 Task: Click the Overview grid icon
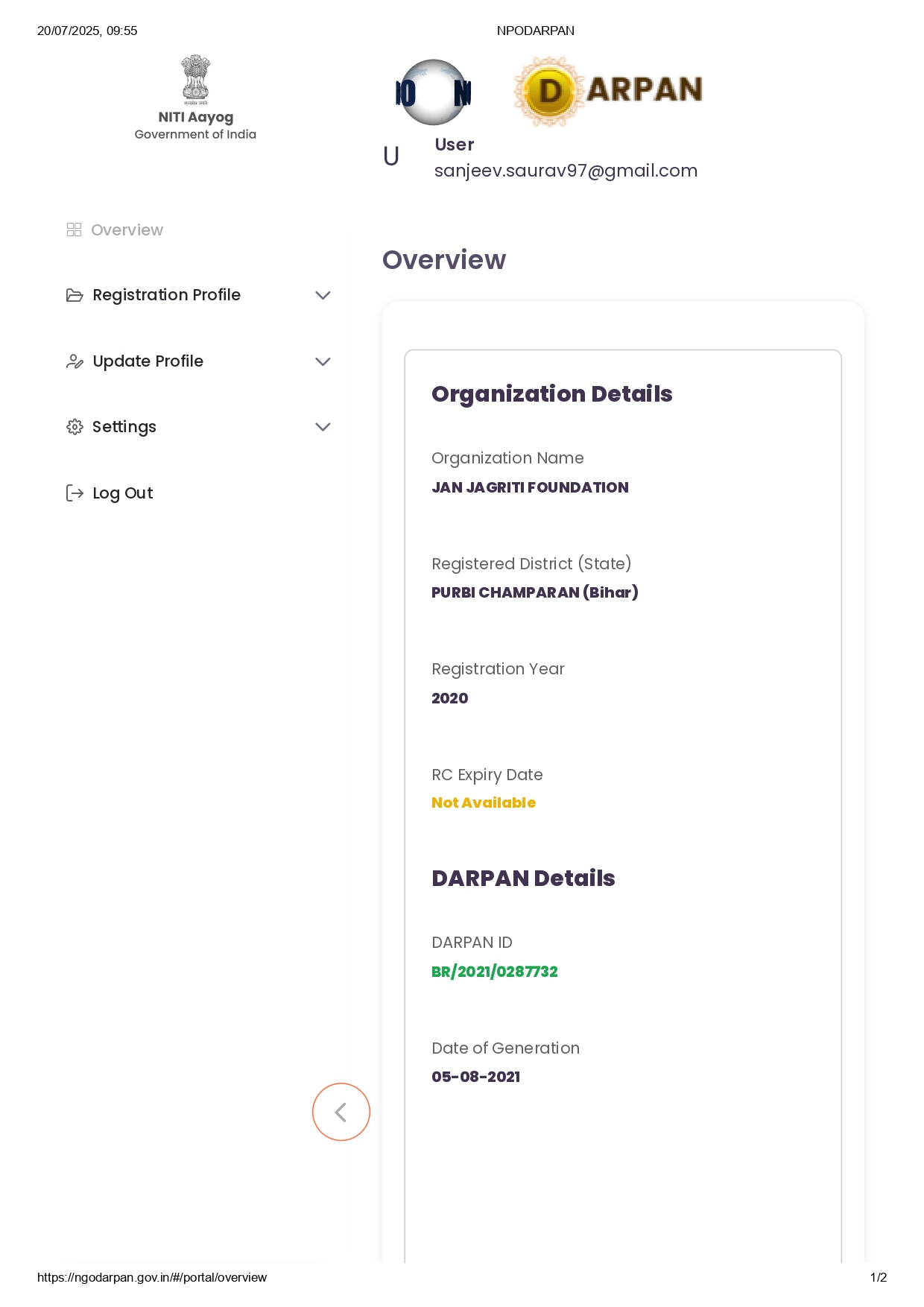click(74, 230)
